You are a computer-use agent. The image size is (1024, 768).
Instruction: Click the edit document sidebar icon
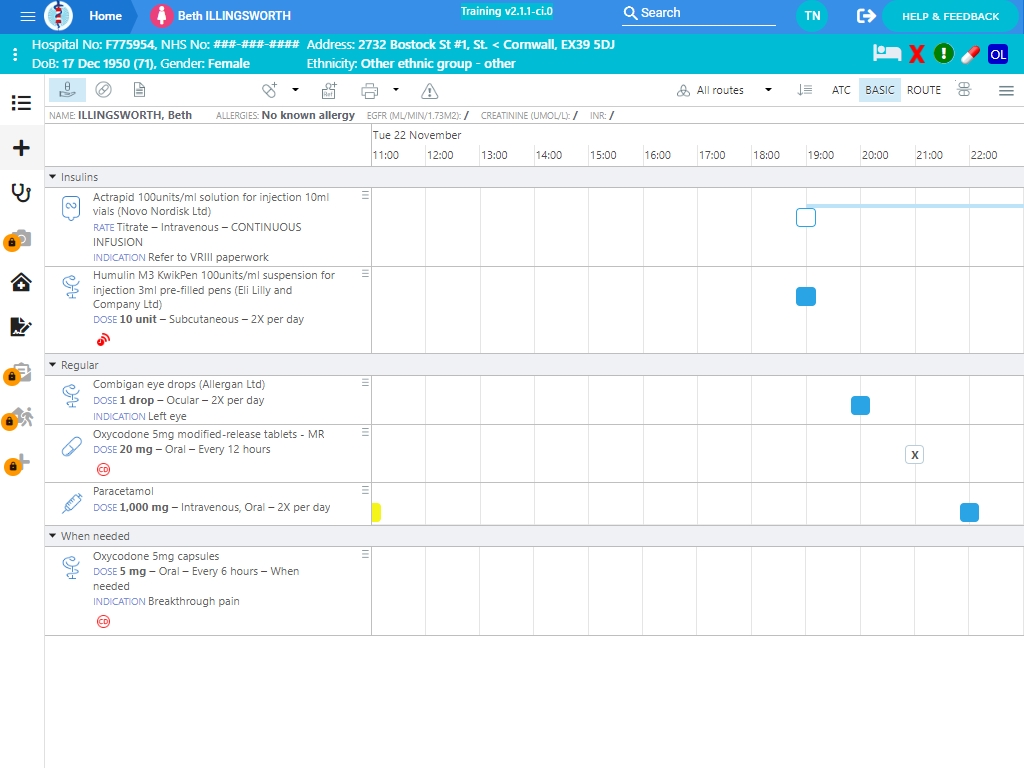click(21, 327)
